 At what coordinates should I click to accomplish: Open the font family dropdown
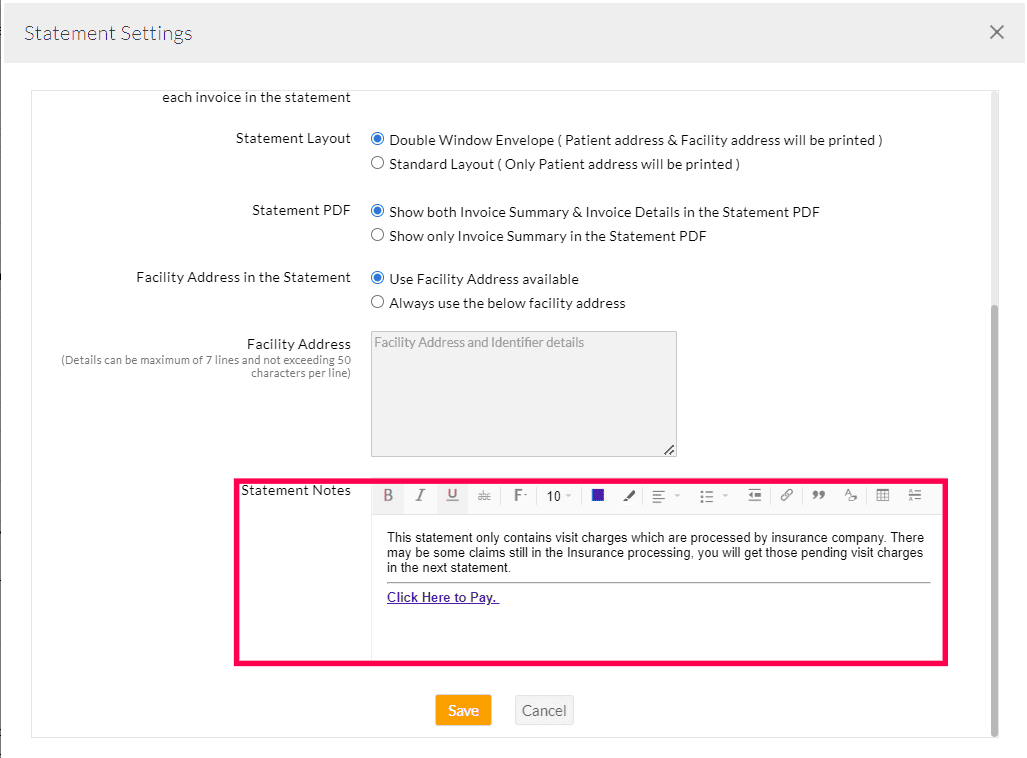520,496
